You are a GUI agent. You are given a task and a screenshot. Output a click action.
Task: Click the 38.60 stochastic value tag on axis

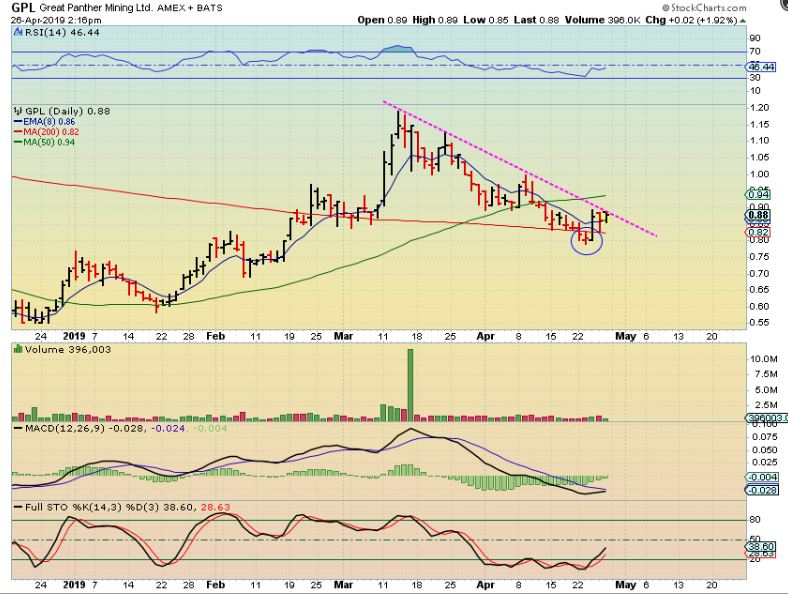click(x=761, y=546)
